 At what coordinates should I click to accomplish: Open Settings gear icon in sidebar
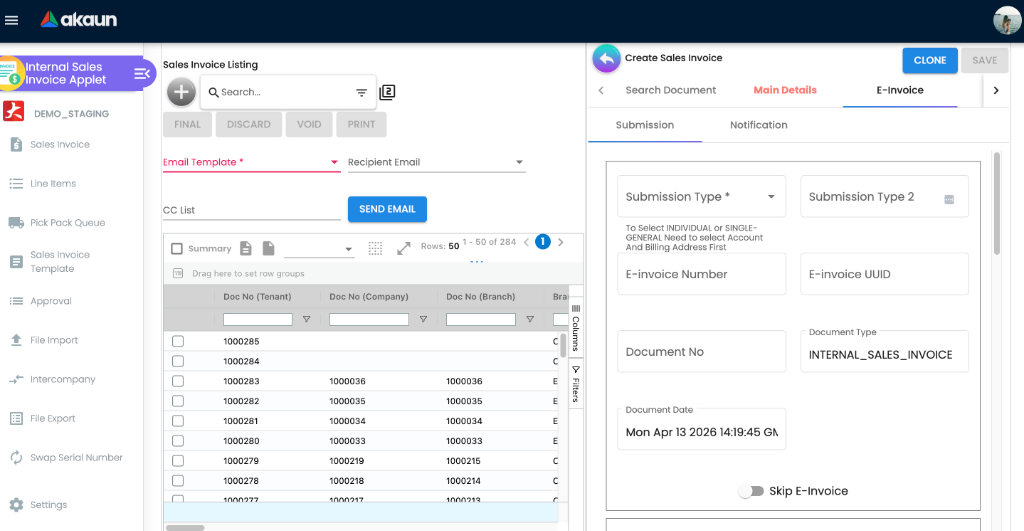point(16,505)
